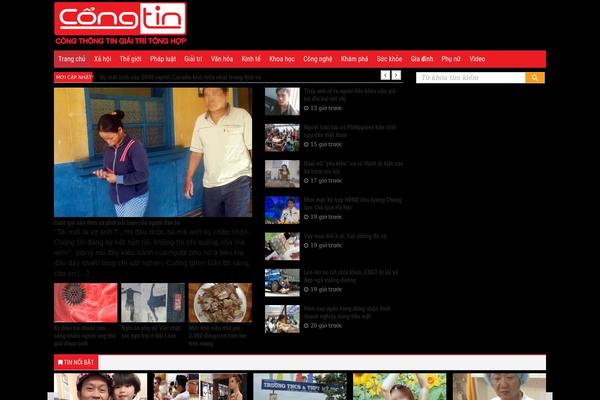Open the Công nghệ section

(318, 59)
